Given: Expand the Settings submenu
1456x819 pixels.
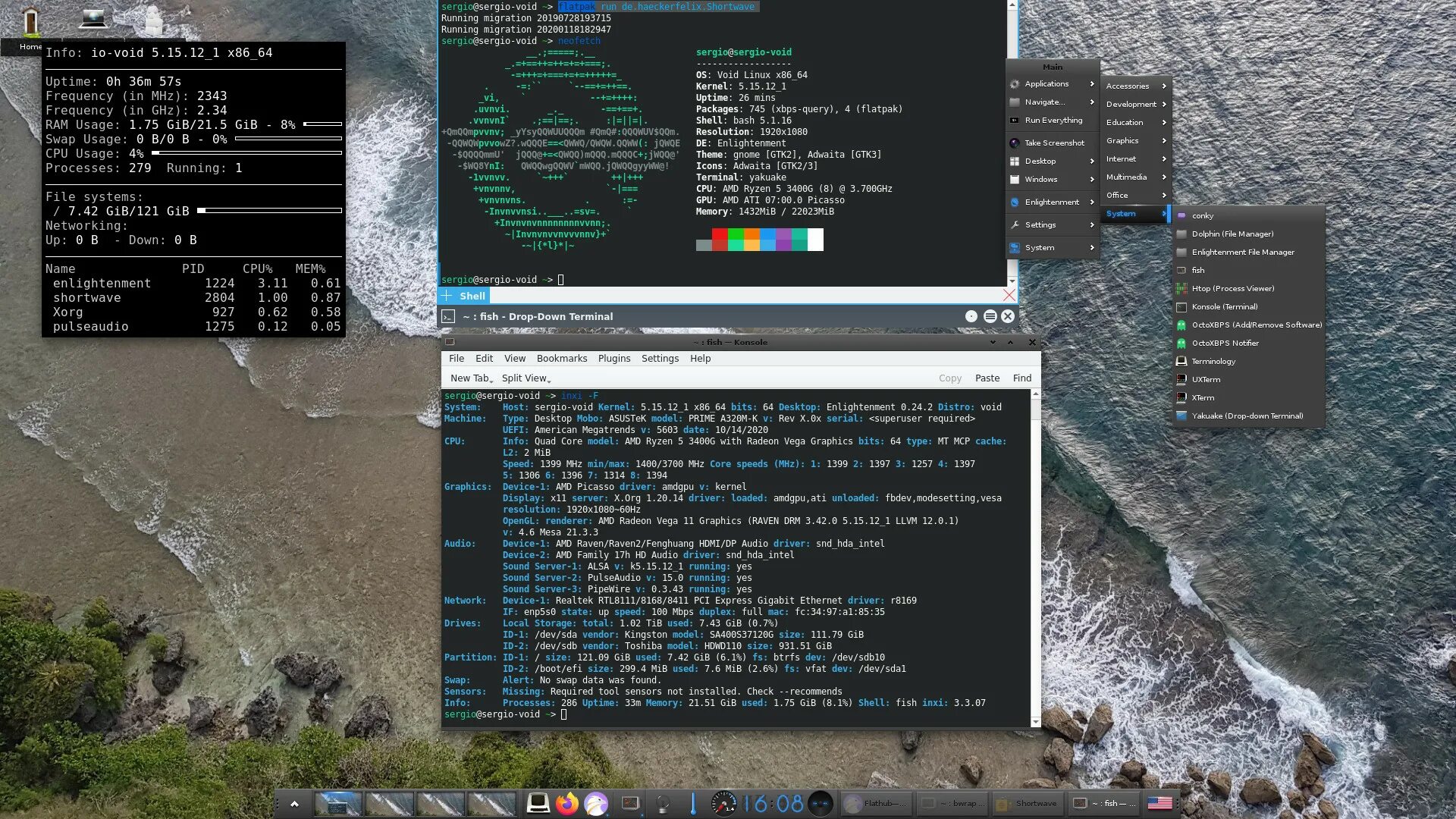Looking at the screenshot, I should [1053, 224].
